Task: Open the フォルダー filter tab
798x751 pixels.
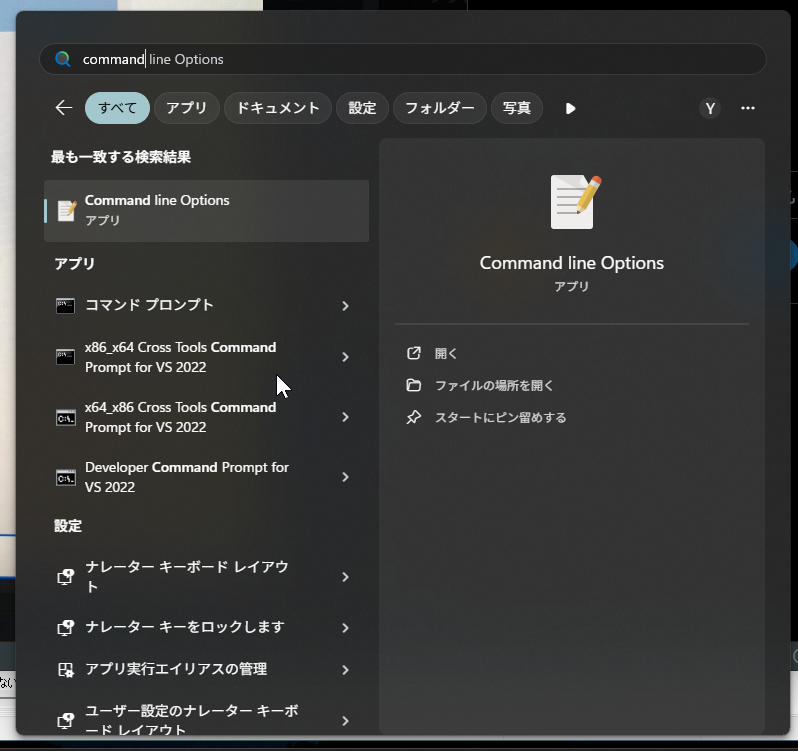Action: point(440,108)
